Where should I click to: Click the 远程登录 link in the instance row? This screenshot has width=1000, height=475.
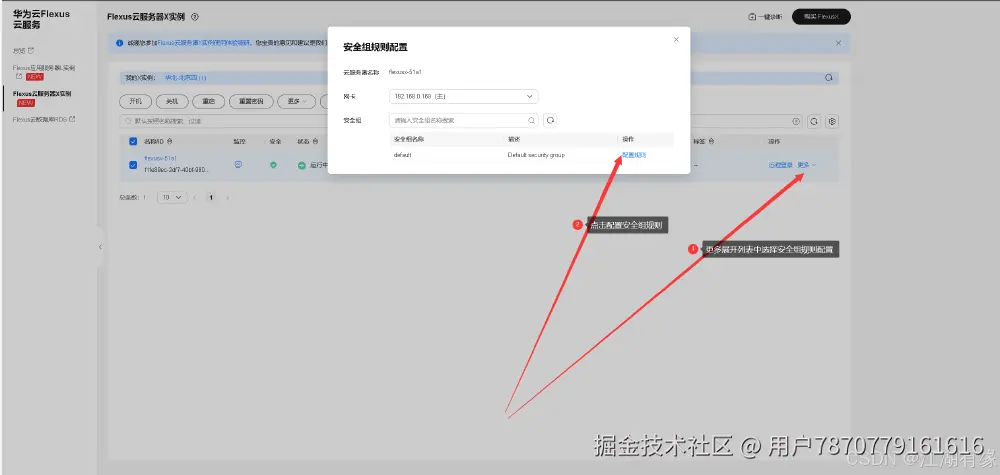point(781,164)
